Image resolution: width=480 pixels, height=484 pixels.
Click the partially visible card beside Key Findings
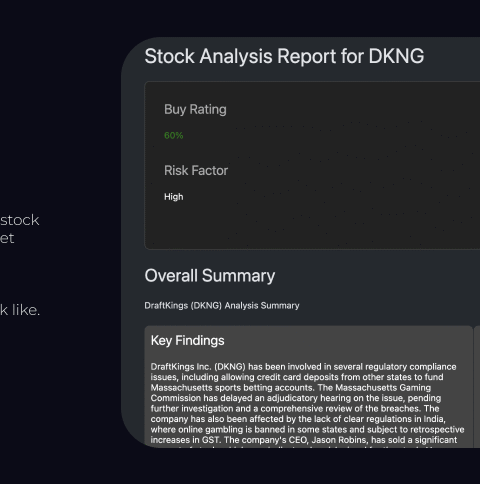[x=477, y=387]
